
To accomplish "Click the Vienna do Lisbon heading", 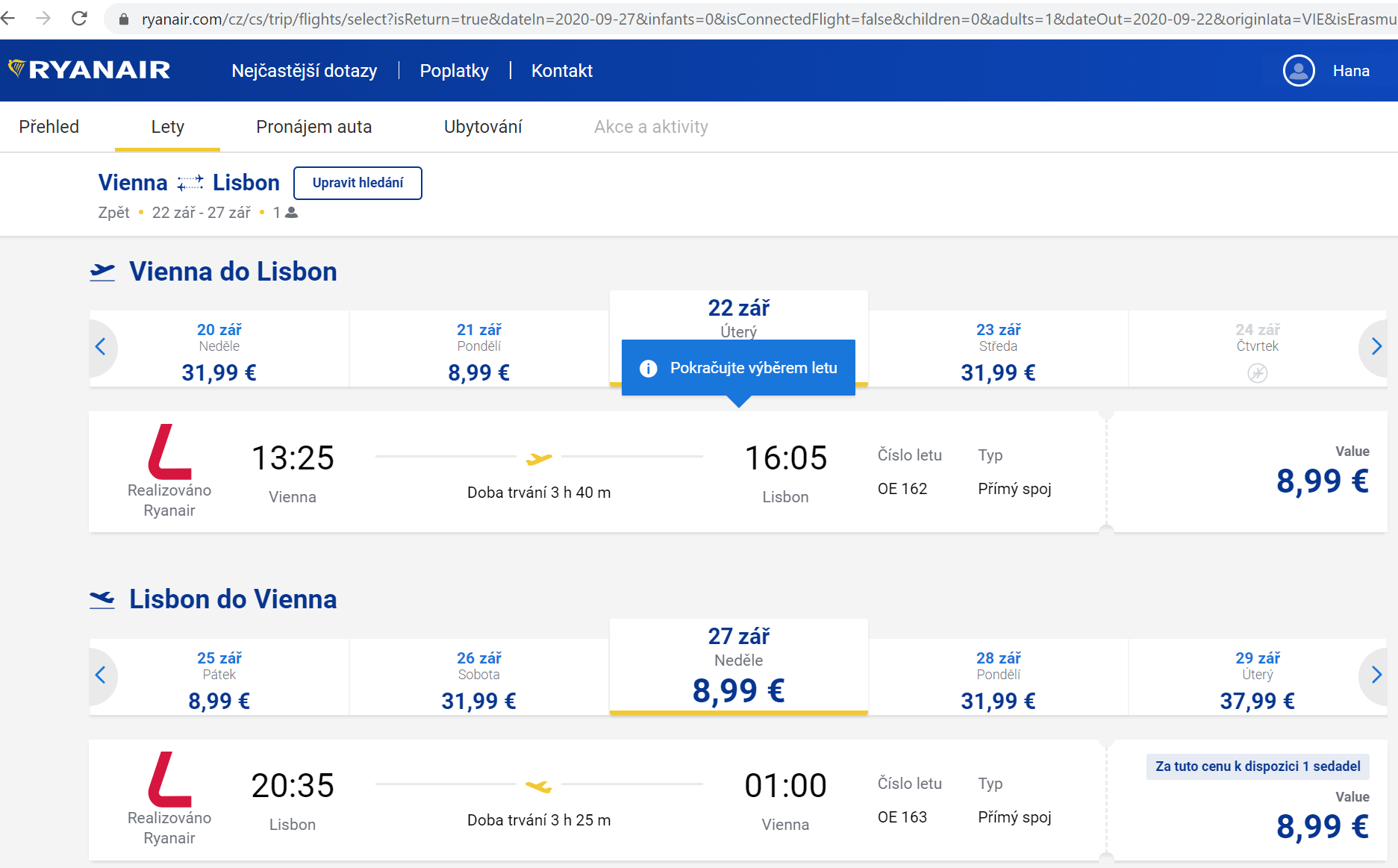I will (233, 272).
